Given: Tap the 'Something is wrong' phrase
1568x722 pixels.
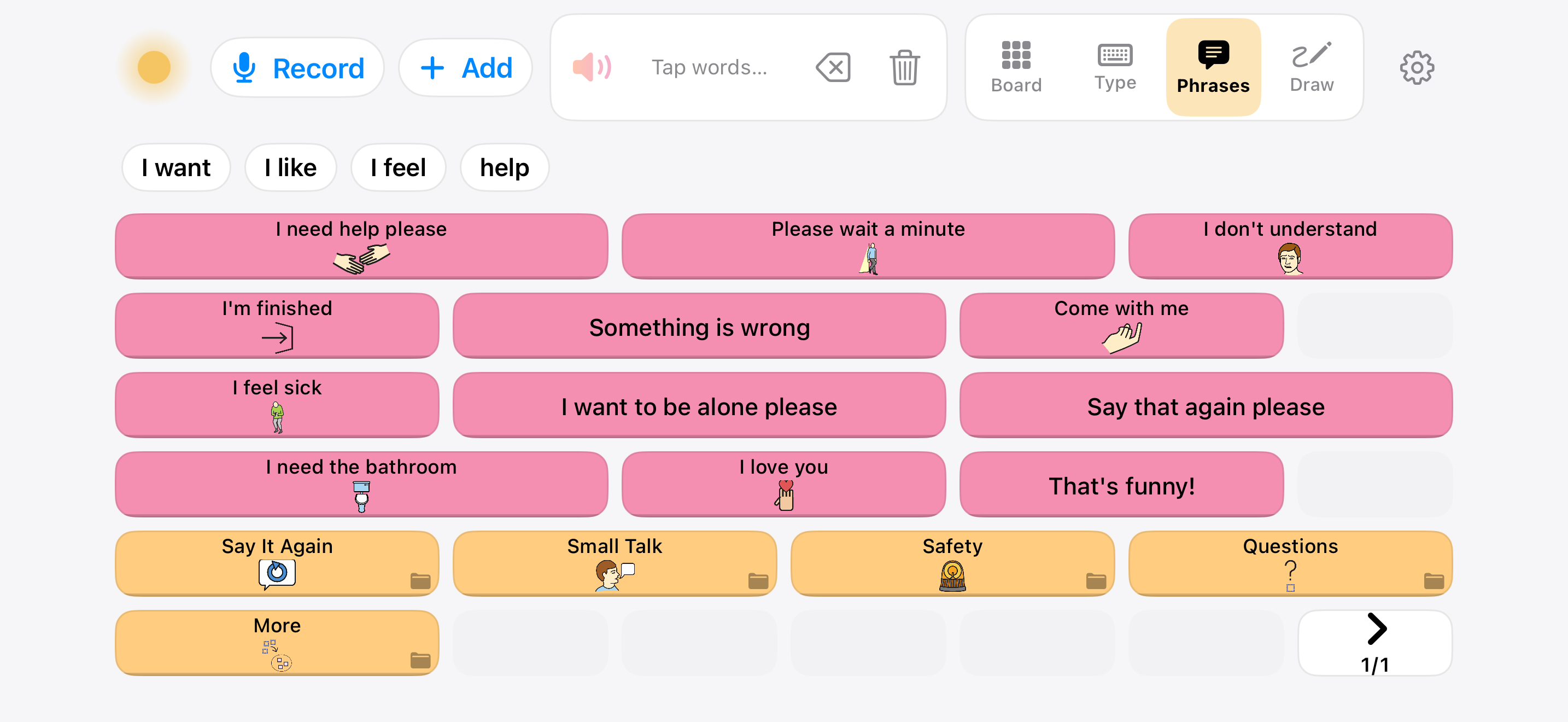Looking at the screenshot, I should (699, 325).
